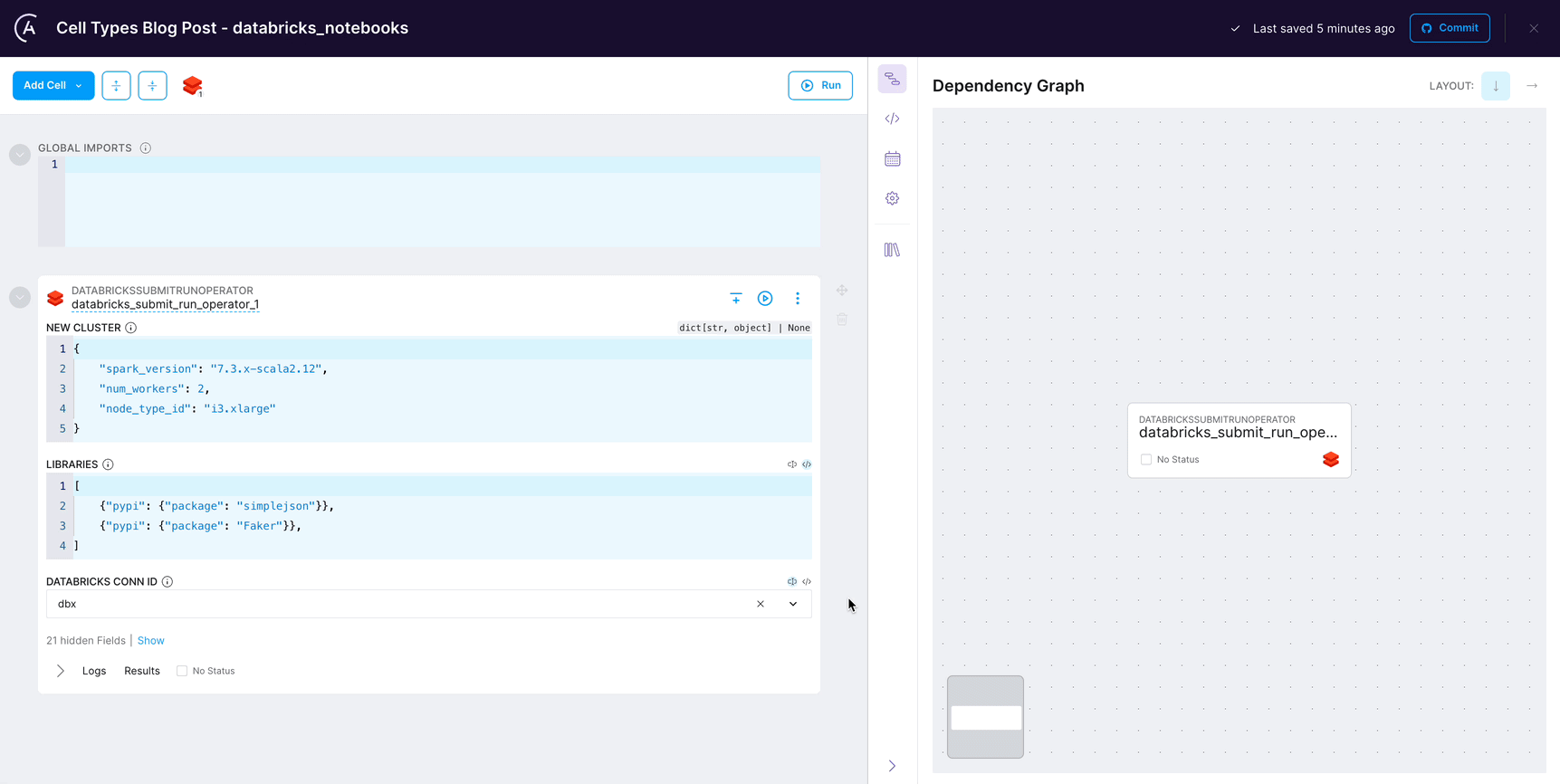Click the Last saved 5 minutes ago status
Image resolution: width=1560 pixels, height=784 pixels.
coord(1324,28)
